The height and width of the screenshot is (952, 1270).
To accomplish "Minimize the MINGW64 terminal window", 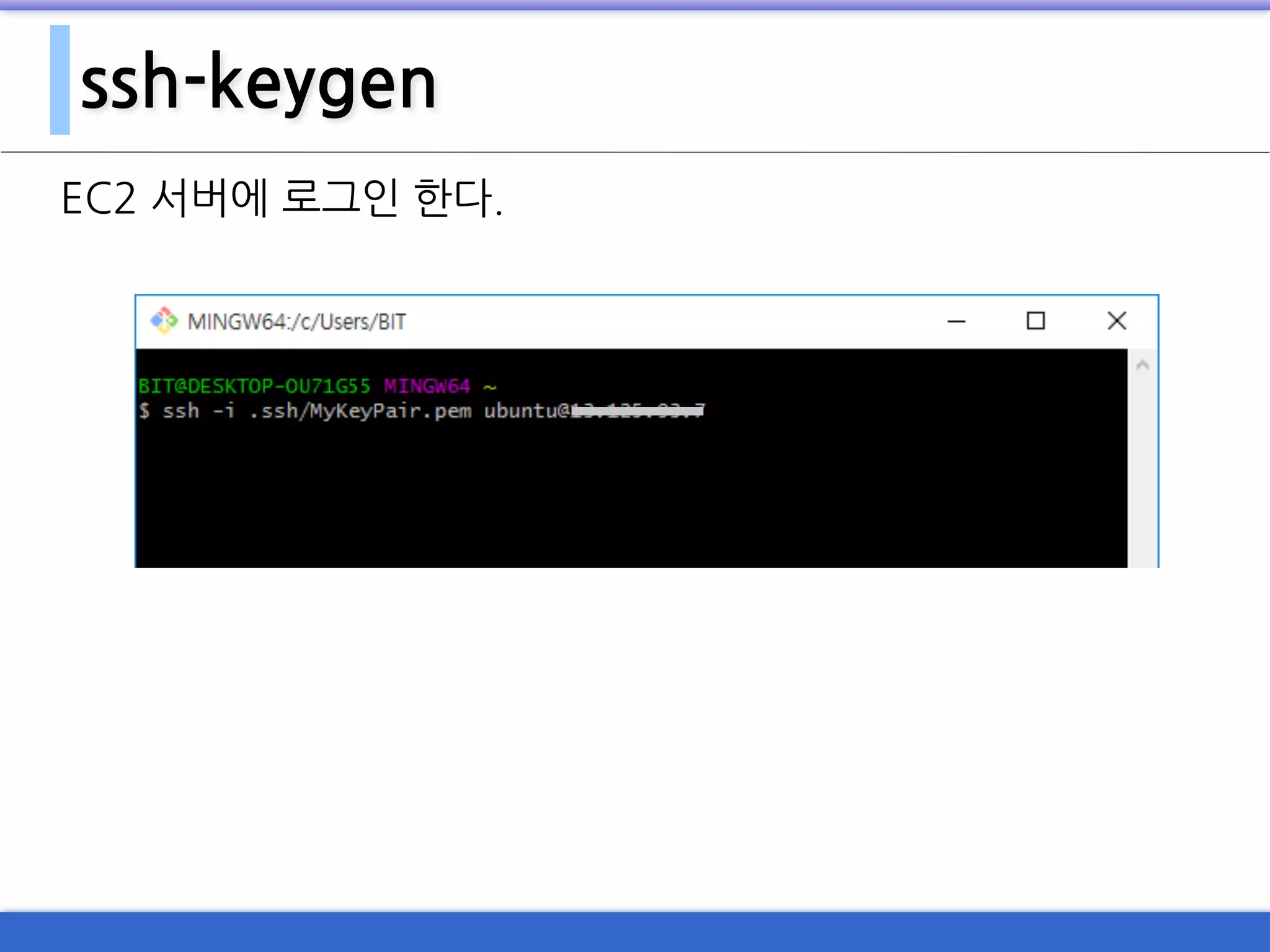I will [956, 321].
